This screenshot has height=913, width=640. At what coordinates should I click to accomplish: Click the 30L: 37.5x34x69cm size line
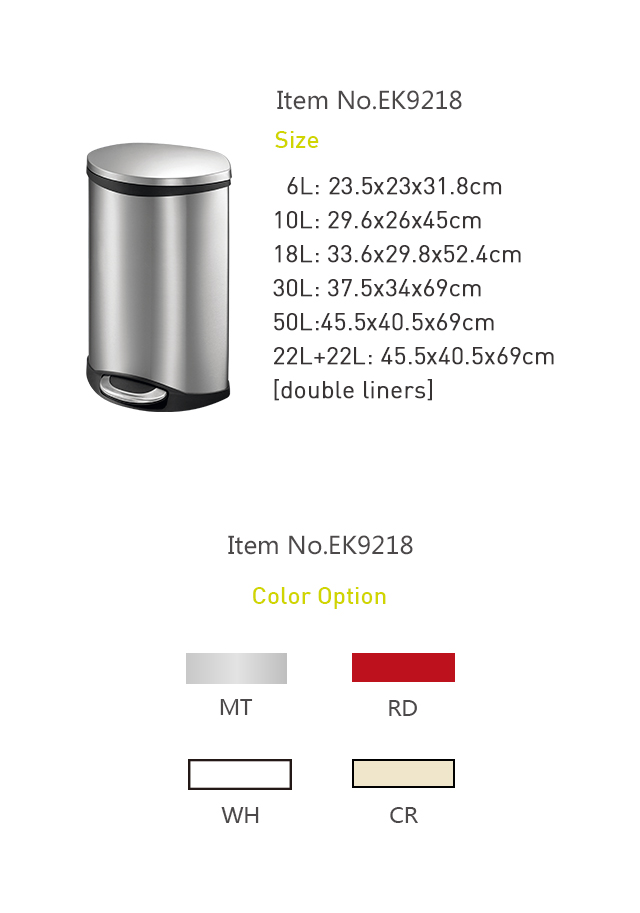tap(377, 288)
